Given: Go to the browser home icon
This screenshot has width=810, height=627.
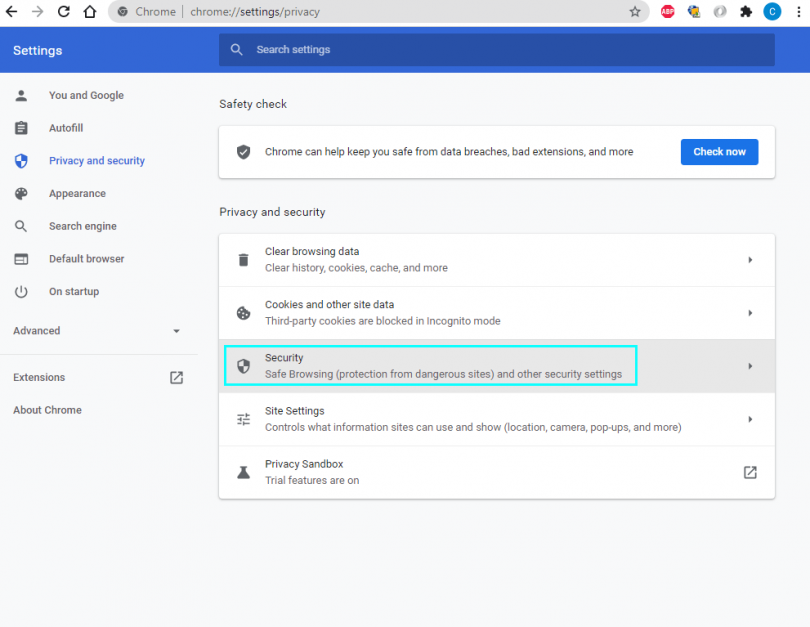Looking at the screenshot, I should click(90, 12).
